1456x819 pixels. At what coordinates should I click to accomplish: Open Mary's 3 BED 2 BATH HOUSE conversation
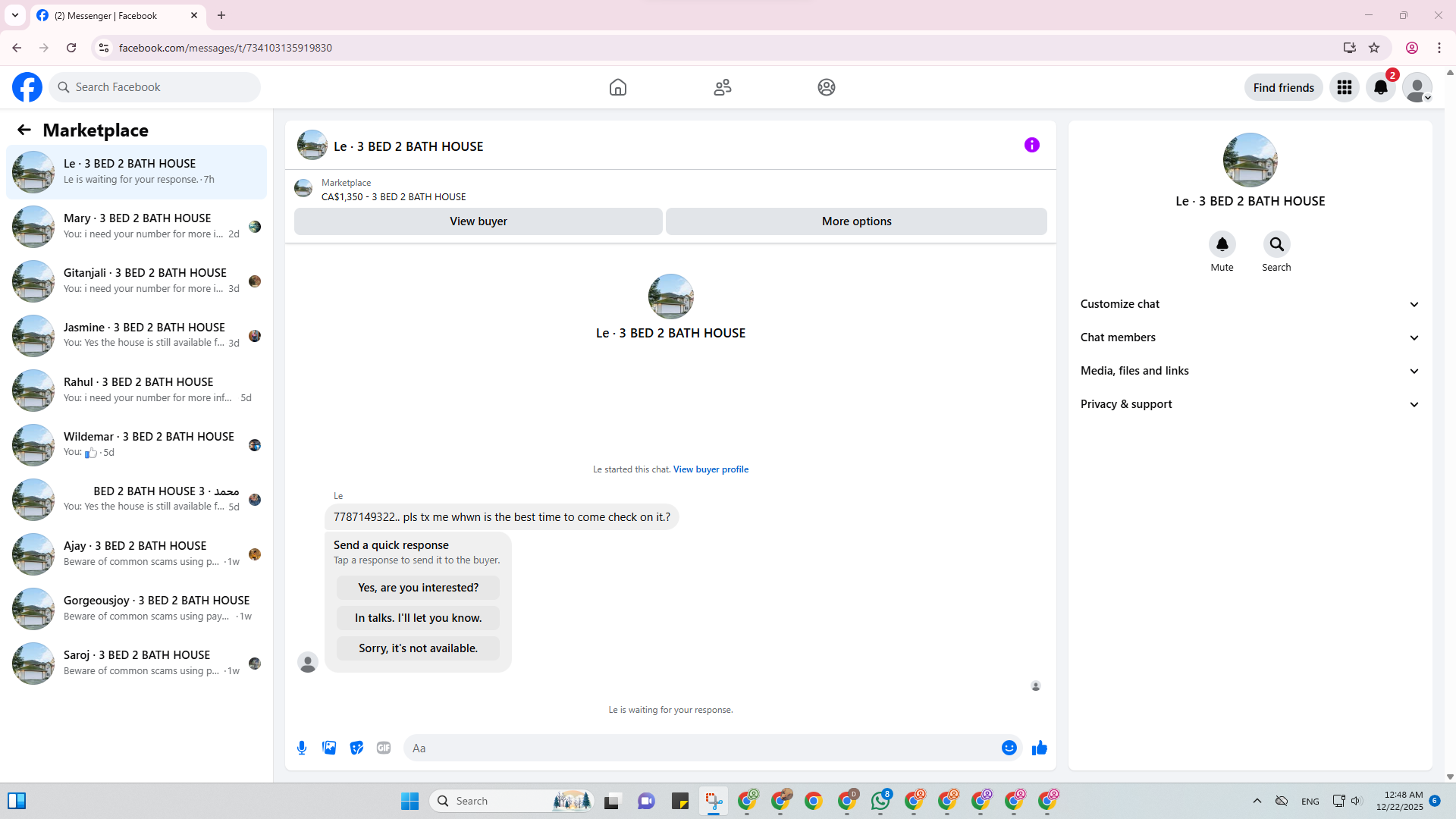136,227
